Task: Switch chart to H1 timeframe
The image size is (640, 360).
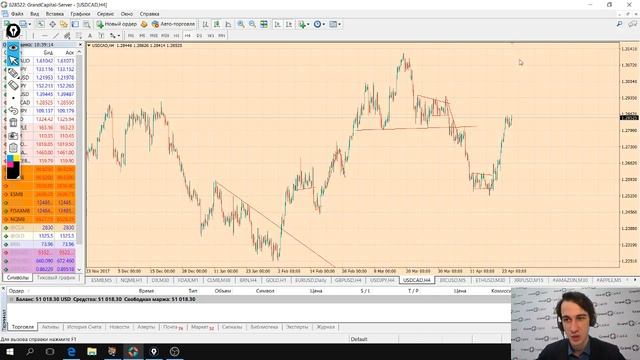Action: point(176,36)
